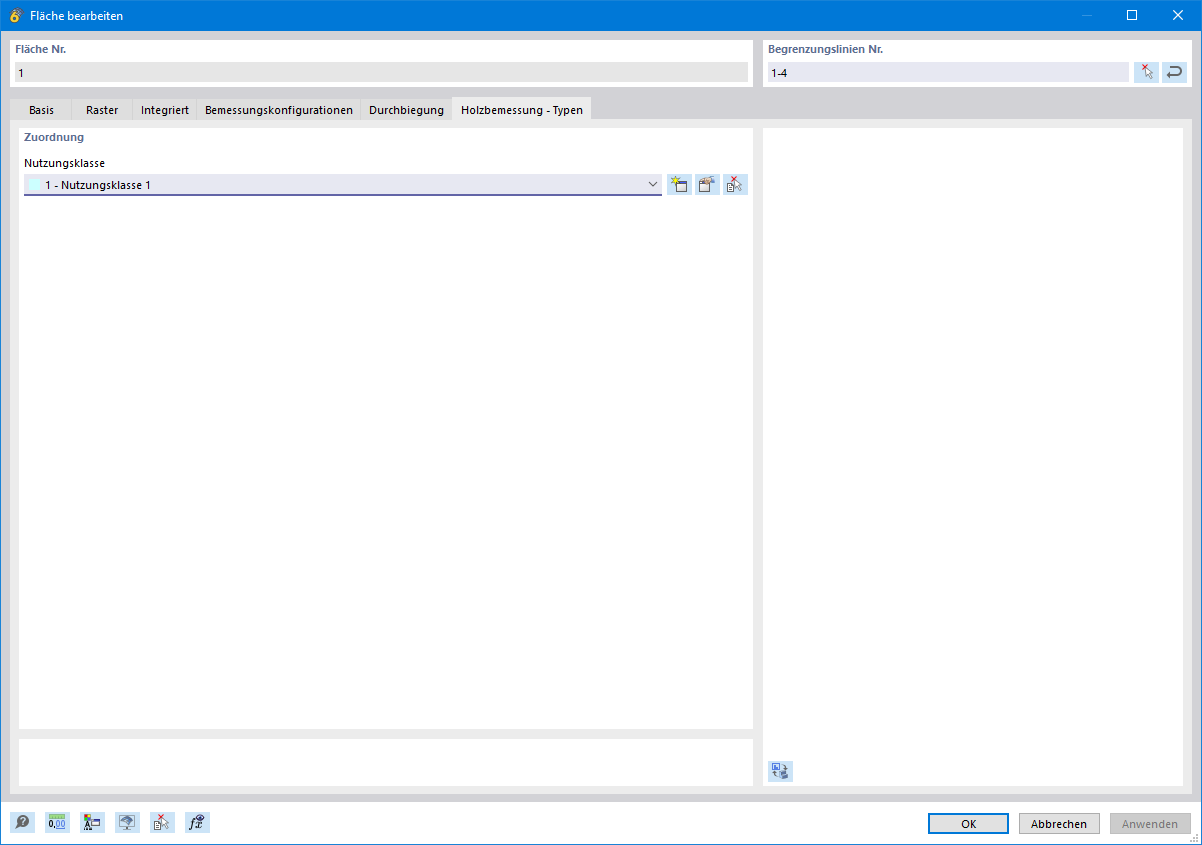Switch to the Raster tab

(102, 110)
